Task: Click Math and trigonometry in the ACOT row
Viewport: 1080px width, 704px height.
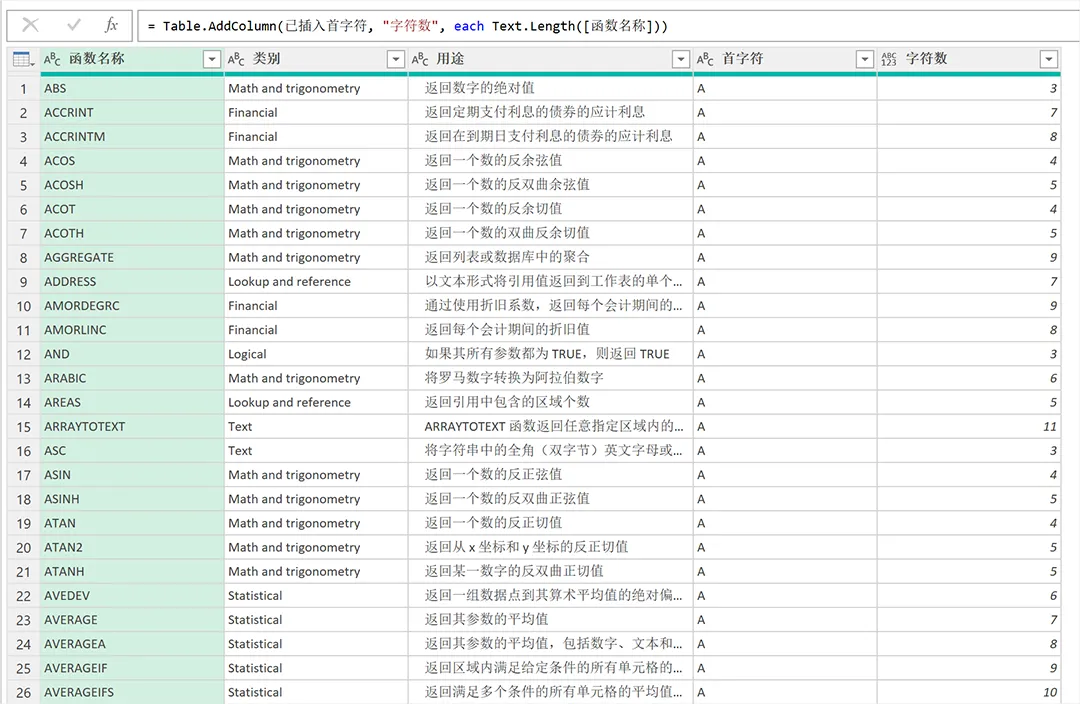Action: (x=316, y=209)
